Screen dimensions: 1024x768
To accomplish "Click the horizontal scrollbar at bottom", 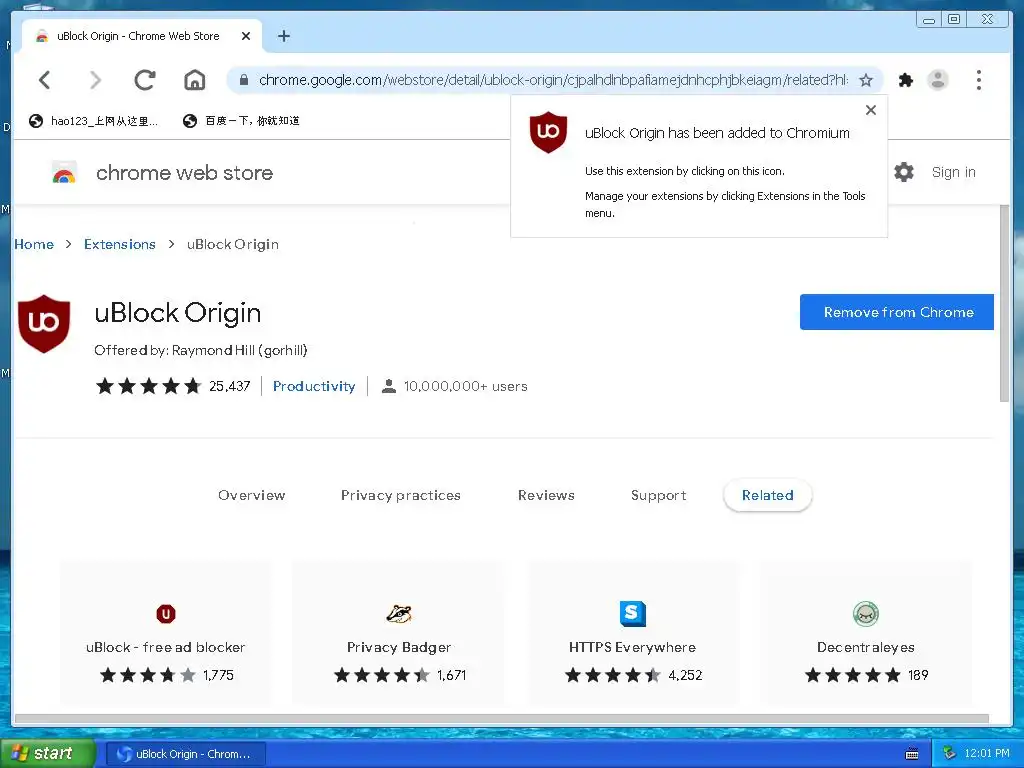I will [x=502, y=719].
